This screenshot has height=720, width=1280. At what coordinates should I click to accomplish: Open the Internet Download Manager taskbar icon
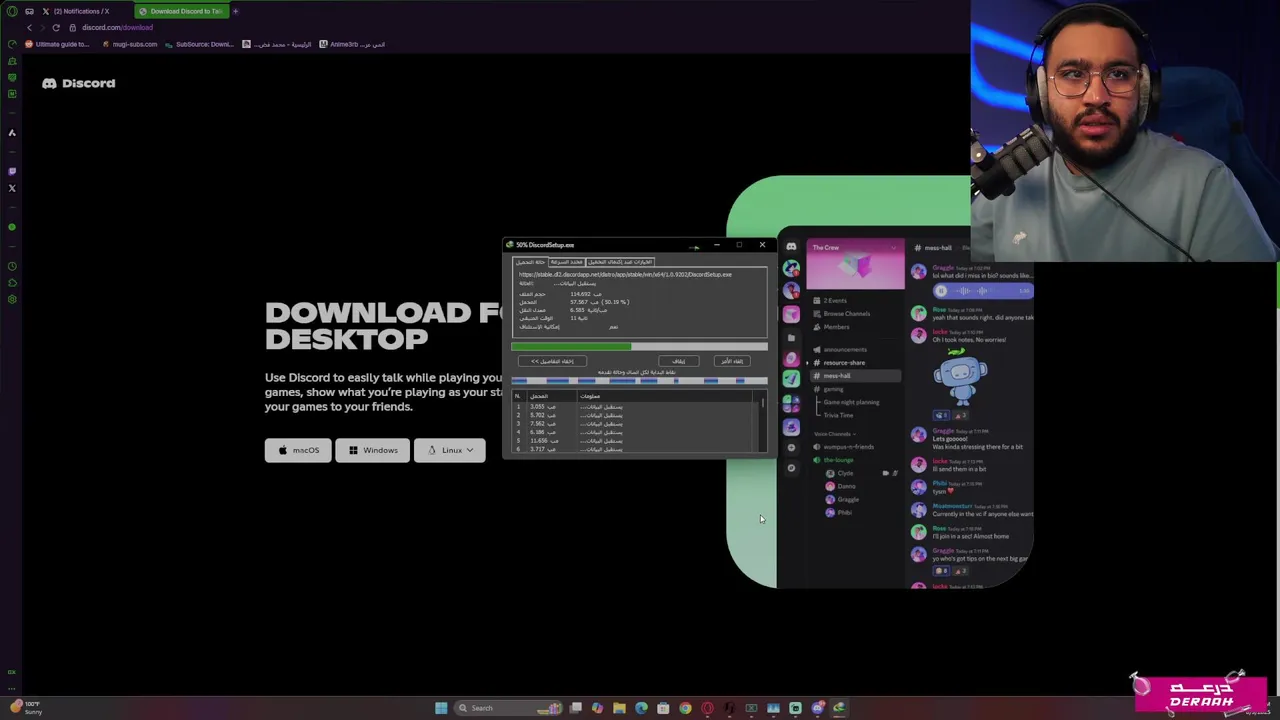click(x=839, y=708)
